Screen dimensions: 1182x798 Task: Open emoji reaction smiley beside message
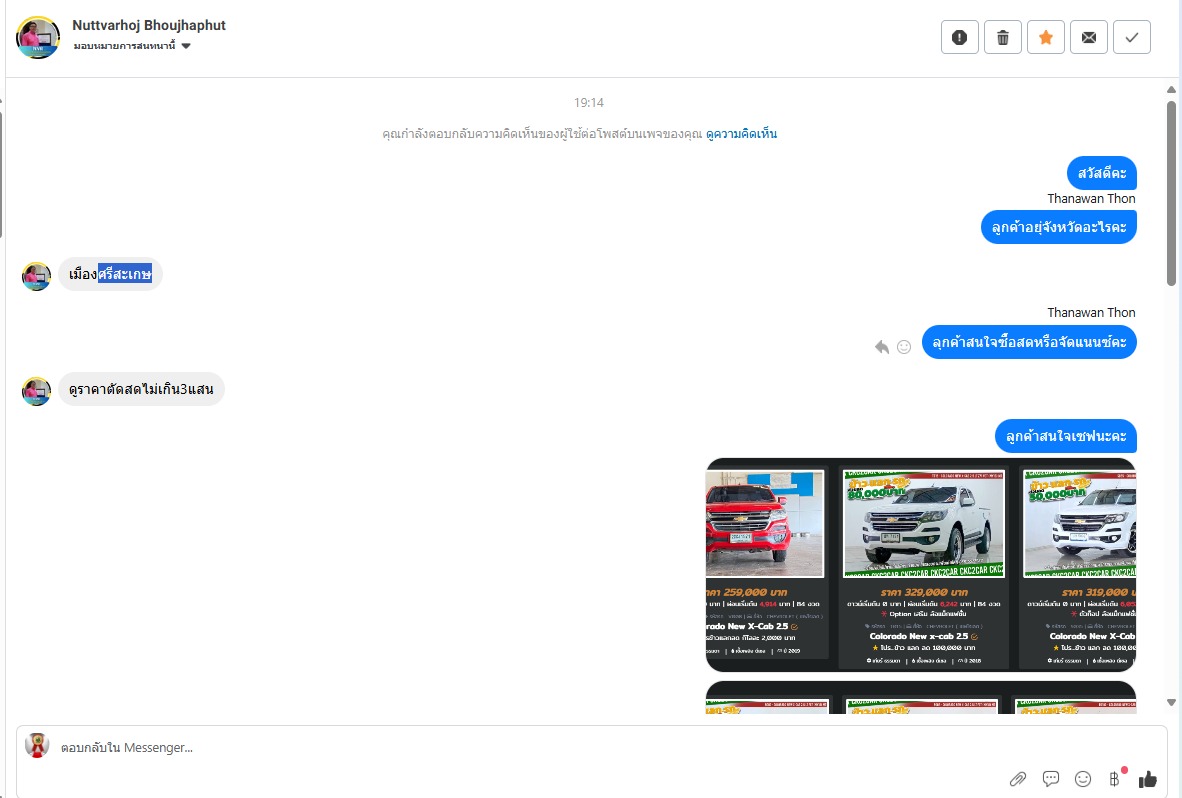904,347
